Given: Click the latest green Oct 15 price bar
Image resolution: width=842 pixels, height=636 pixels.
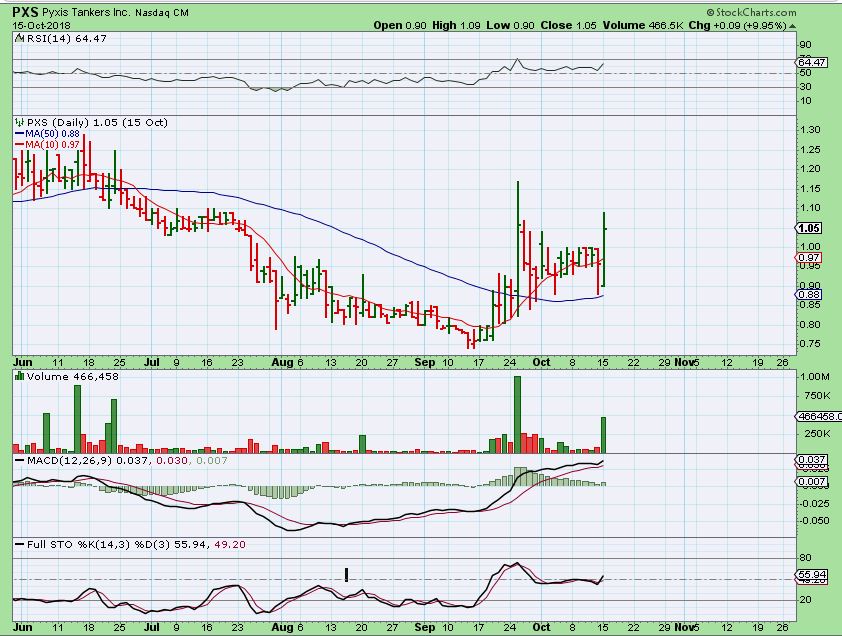Looking at the screenshot, I should click(x=604, y=249).
